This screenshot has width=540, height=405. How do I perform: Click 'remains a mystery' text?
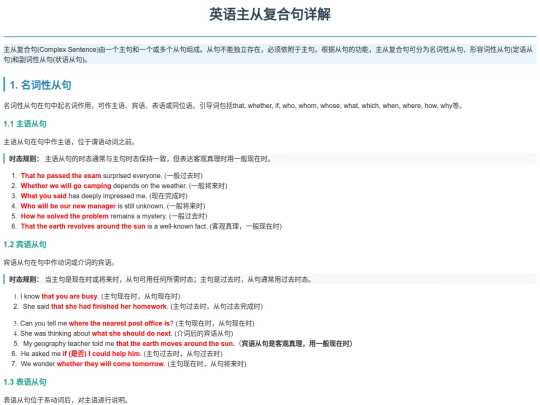coord(138,216)
